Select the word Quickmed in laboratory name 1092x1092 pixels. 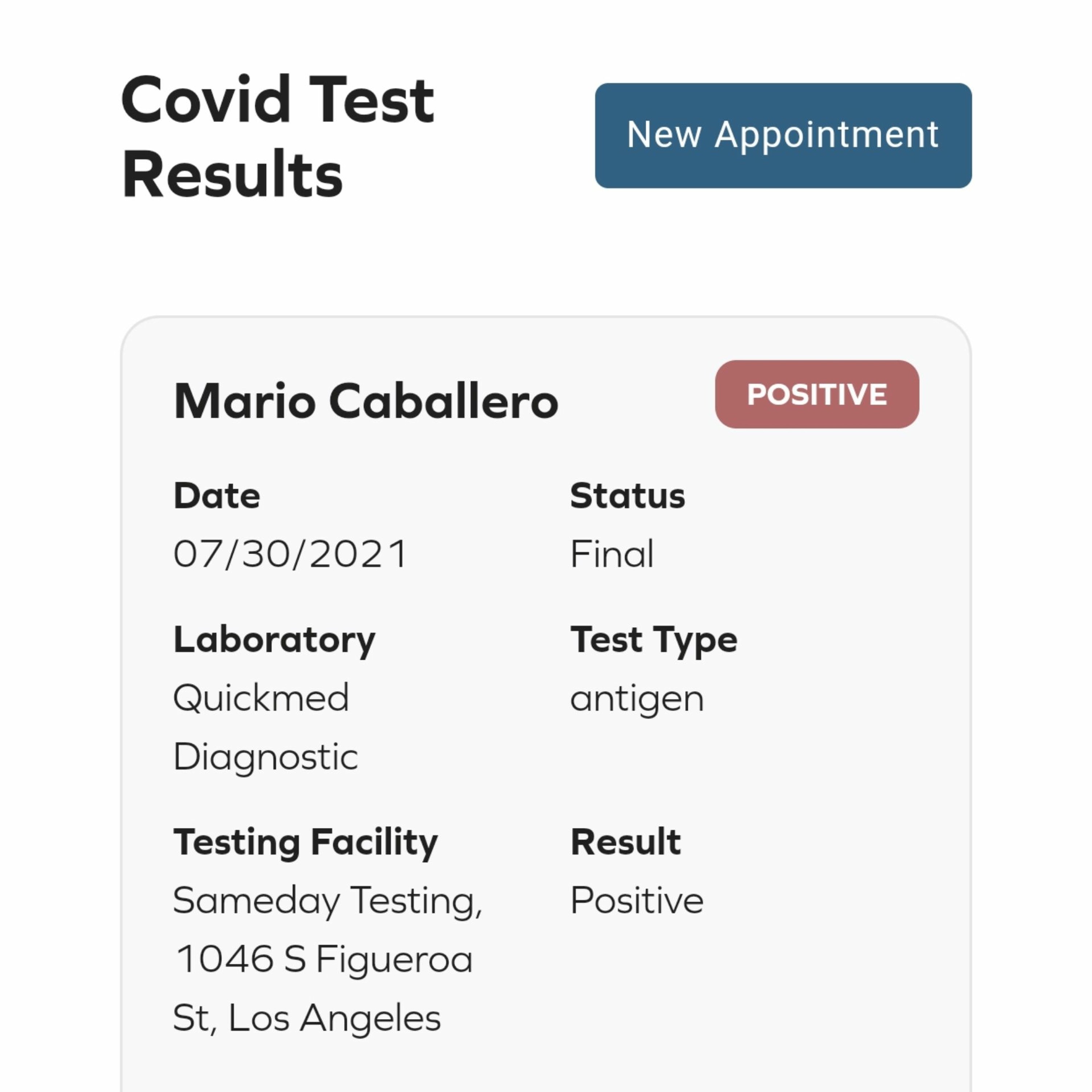click(261, 697)
